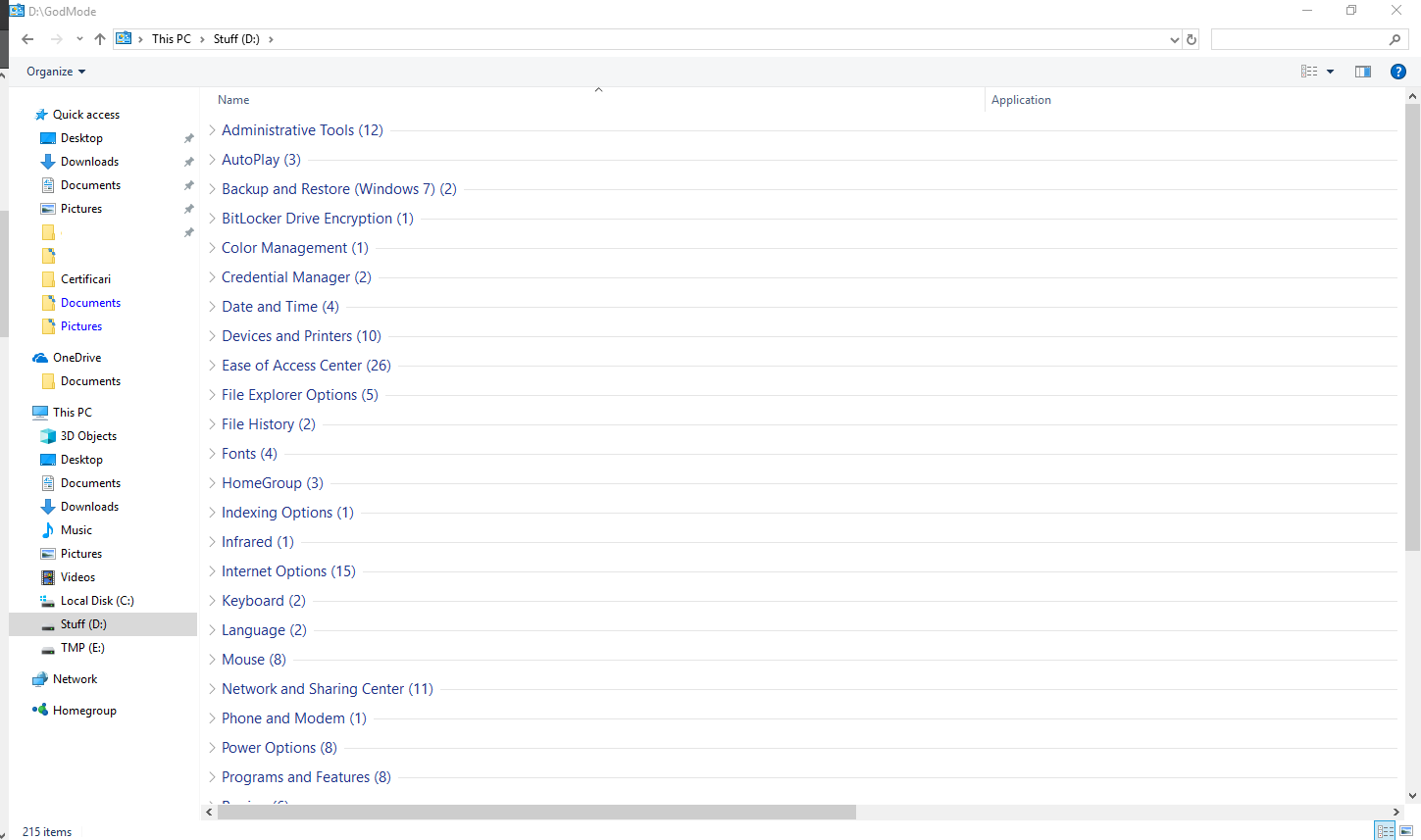The image size is (1421, 840).
Task: Open the view options dropdown arrow
Action: click(1331, 72)
